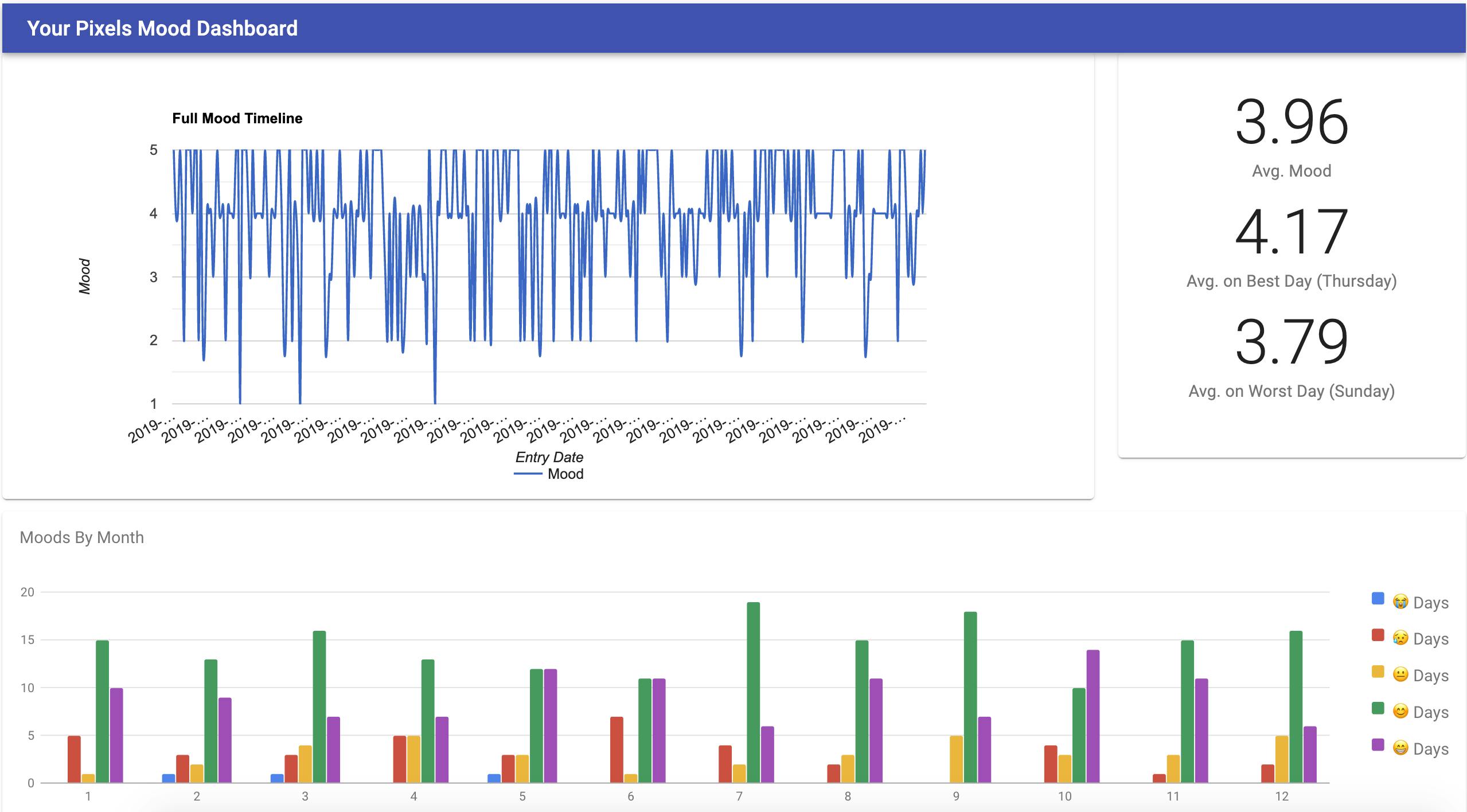Click month label 6 on the bar chart axis

(x=631, y=796)
